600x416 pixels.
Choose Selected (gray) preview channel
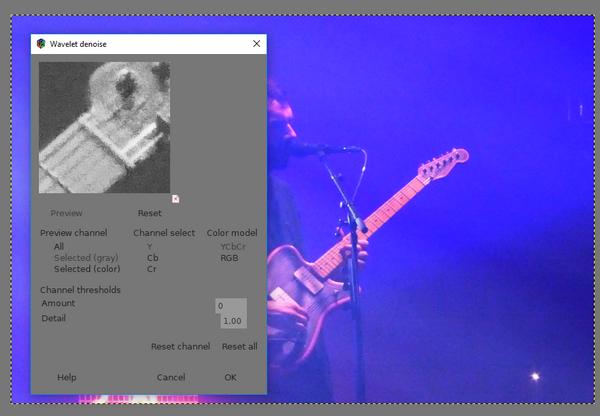tap(86, 258)
